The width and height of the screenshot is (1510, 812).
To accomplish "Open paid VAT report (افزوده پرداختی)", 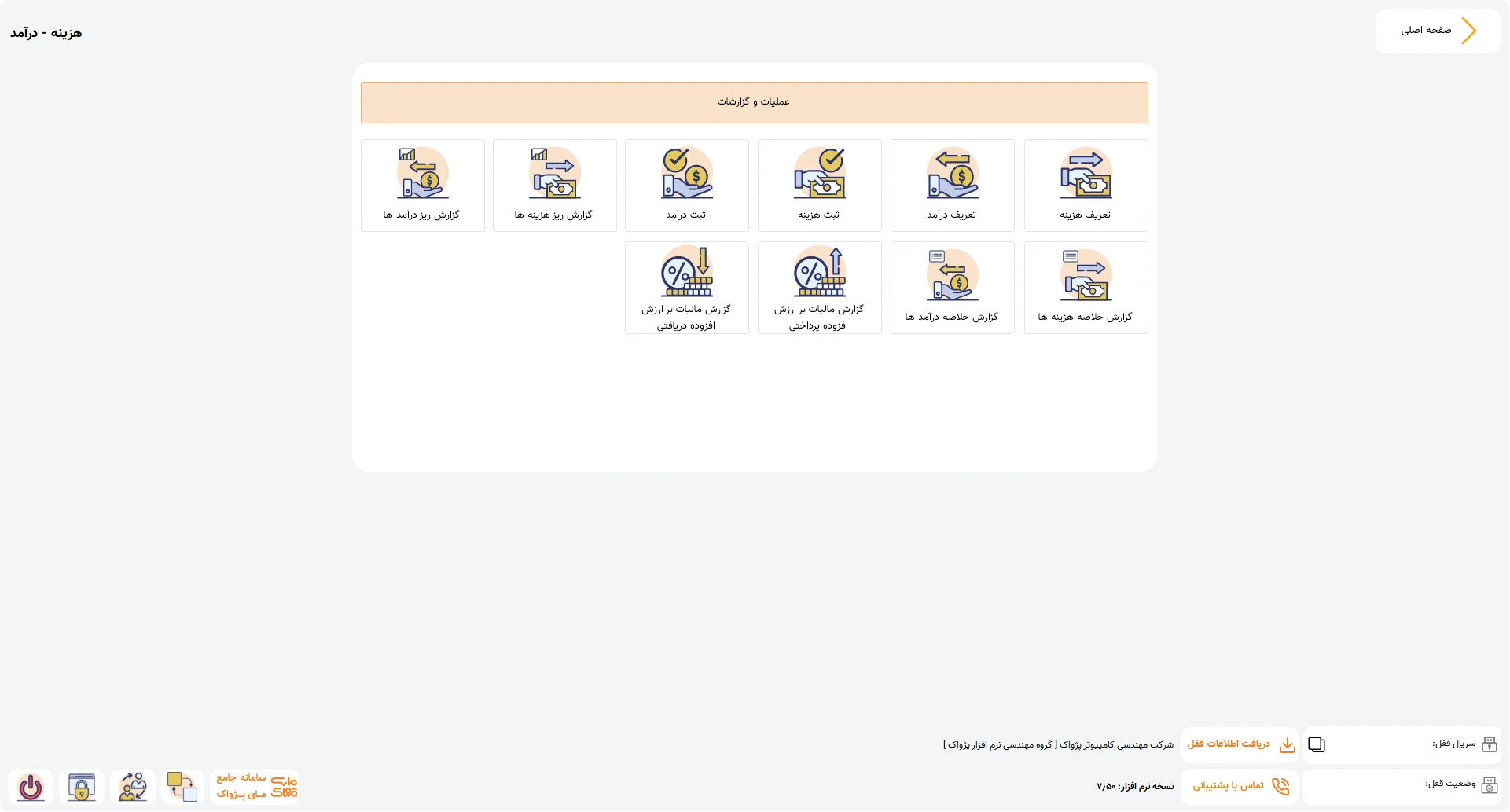I will 819,288.
